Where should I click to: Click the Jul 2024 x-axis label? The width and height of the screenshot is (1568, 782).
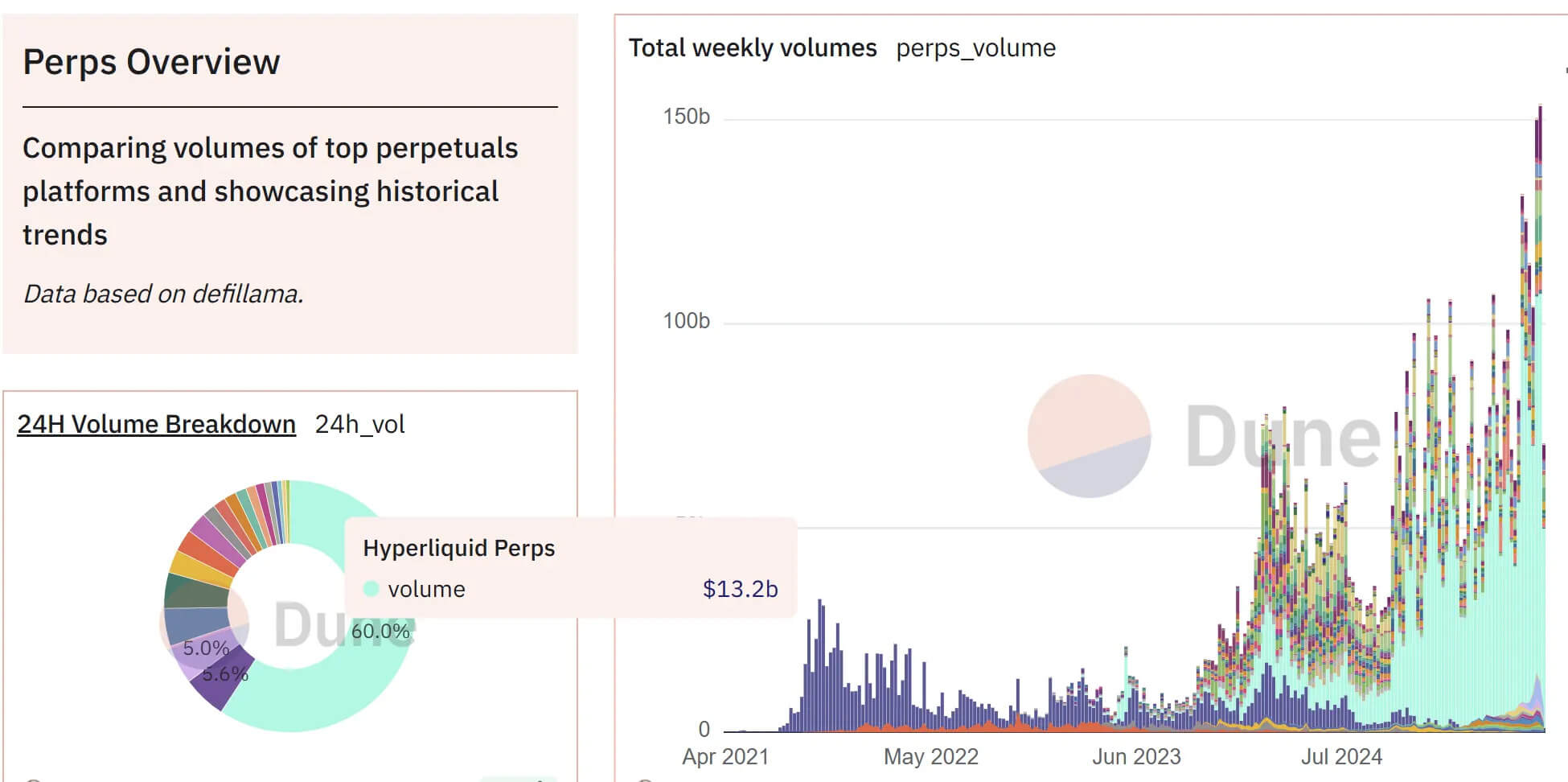pyautogui.click(x=1342, y=757)
